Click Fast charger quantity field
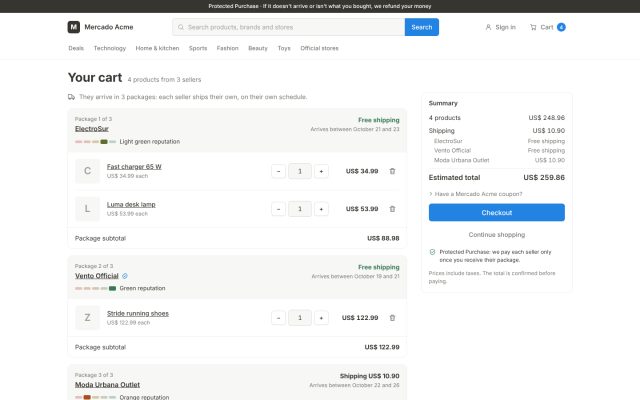 click(300, 171)
